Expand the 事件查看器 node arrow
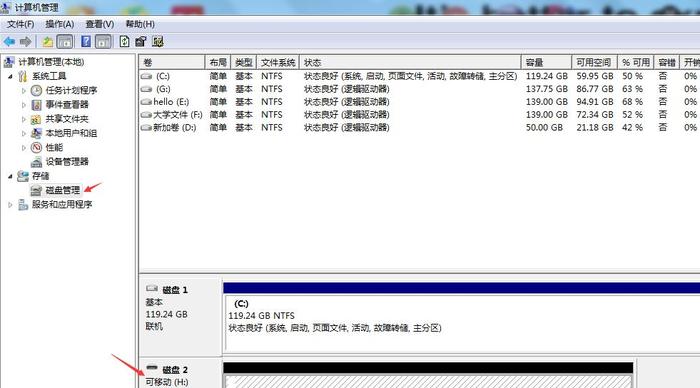The image size is (700, 388). [24, 105]
